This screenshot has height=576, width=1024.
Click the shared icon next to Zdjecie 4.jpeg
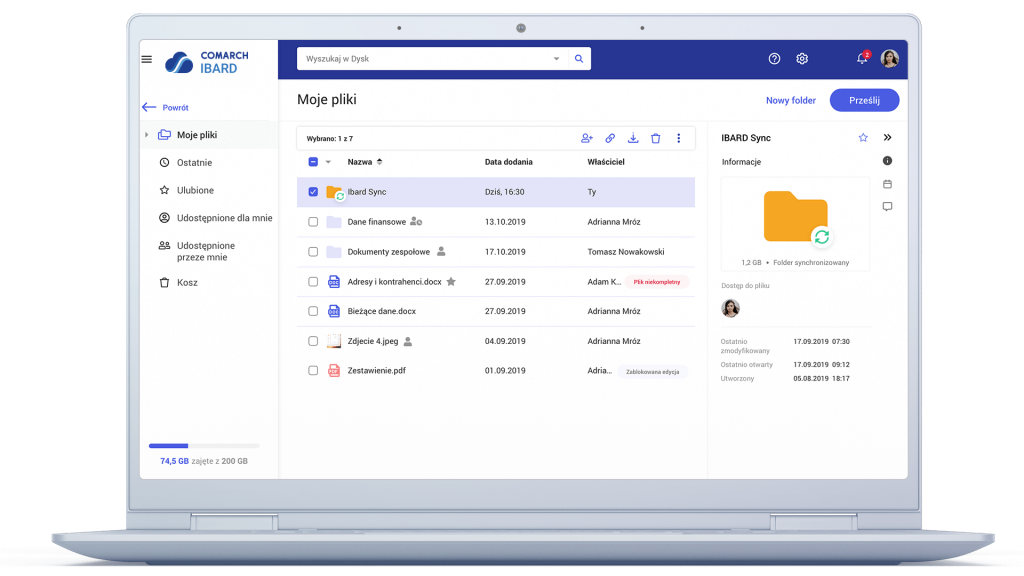[408, 342]
